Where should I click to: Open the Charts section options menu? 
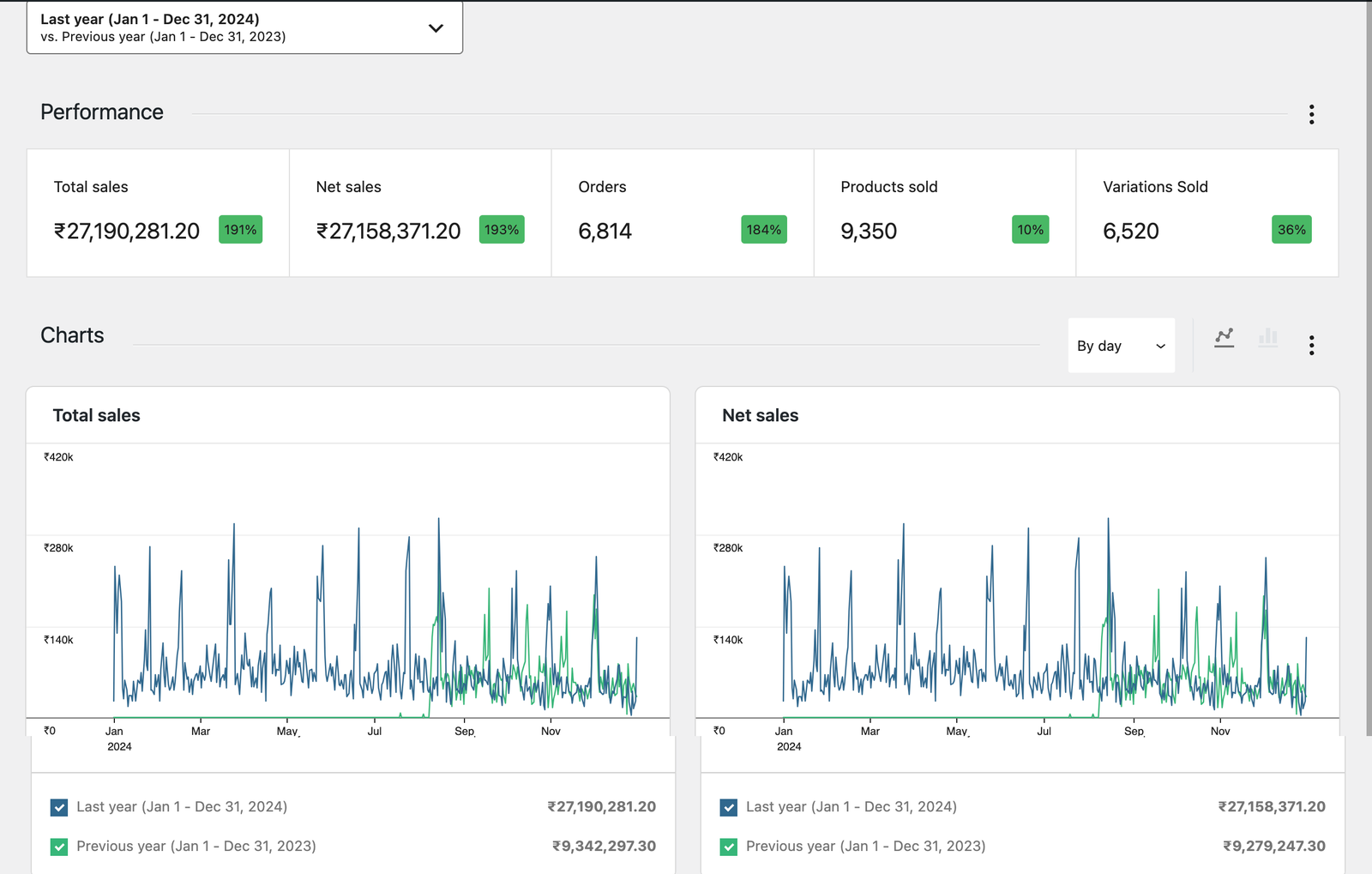tap(1311, 345)
